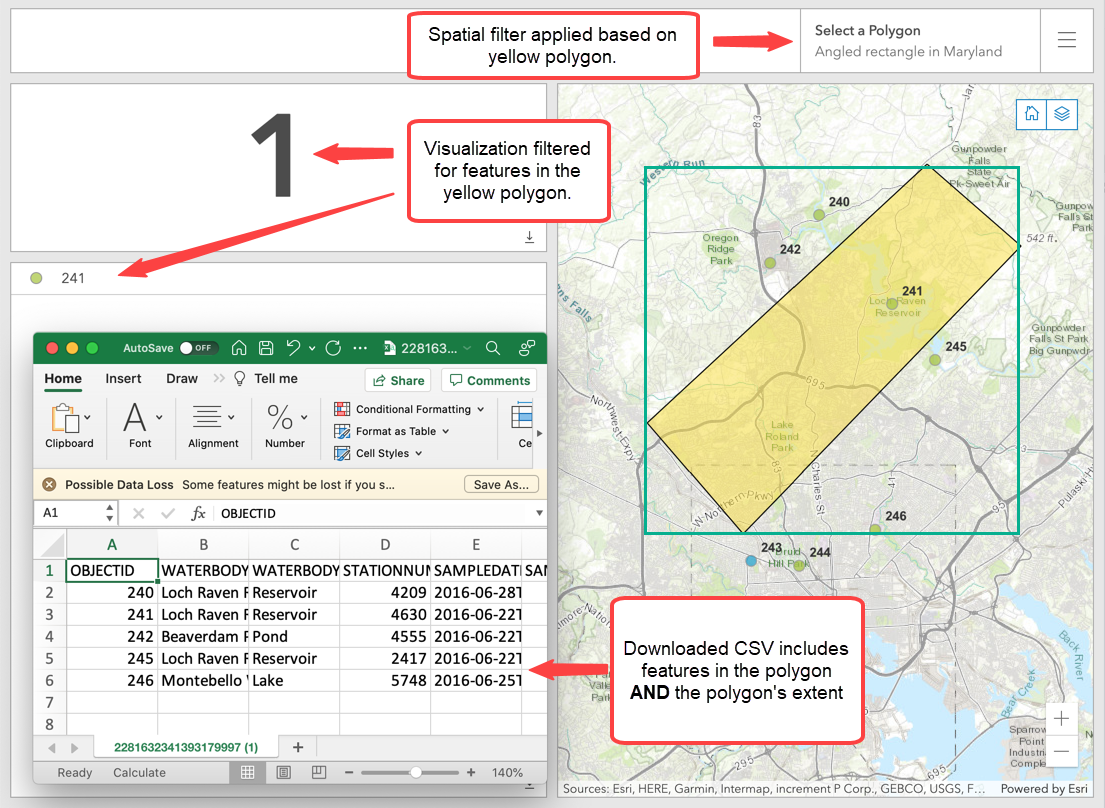The image size is (1105, 808).
Task: Click cell containing Beaverdam
Action: coord(203,637)
